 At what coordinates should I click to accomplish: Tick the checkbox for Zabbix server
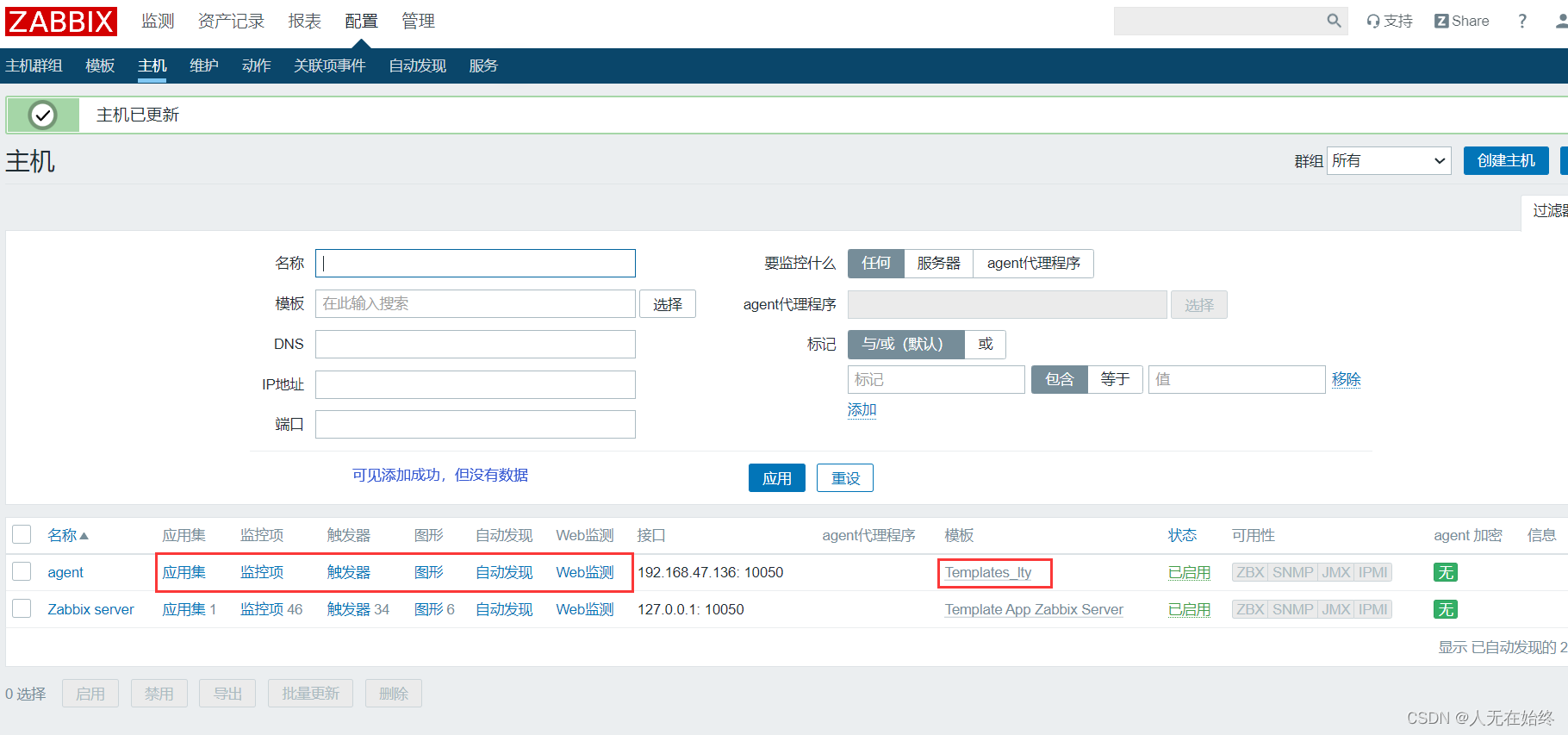22,608
